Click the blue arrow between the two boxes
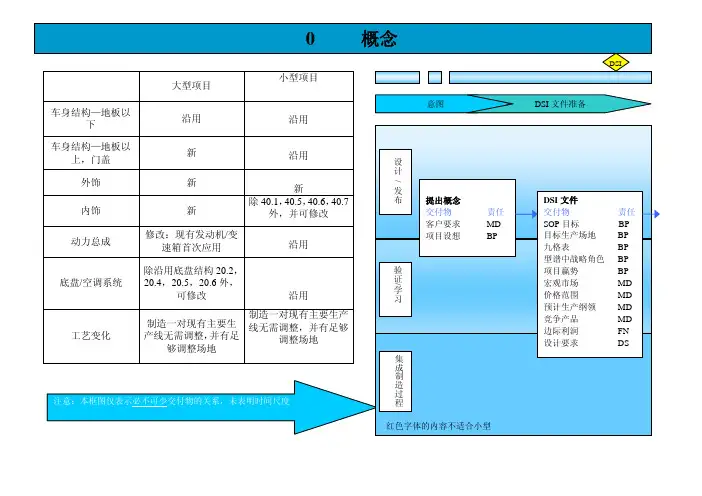Image resolution: width=702 pixels, height=496 pixels. pos(526,212)
